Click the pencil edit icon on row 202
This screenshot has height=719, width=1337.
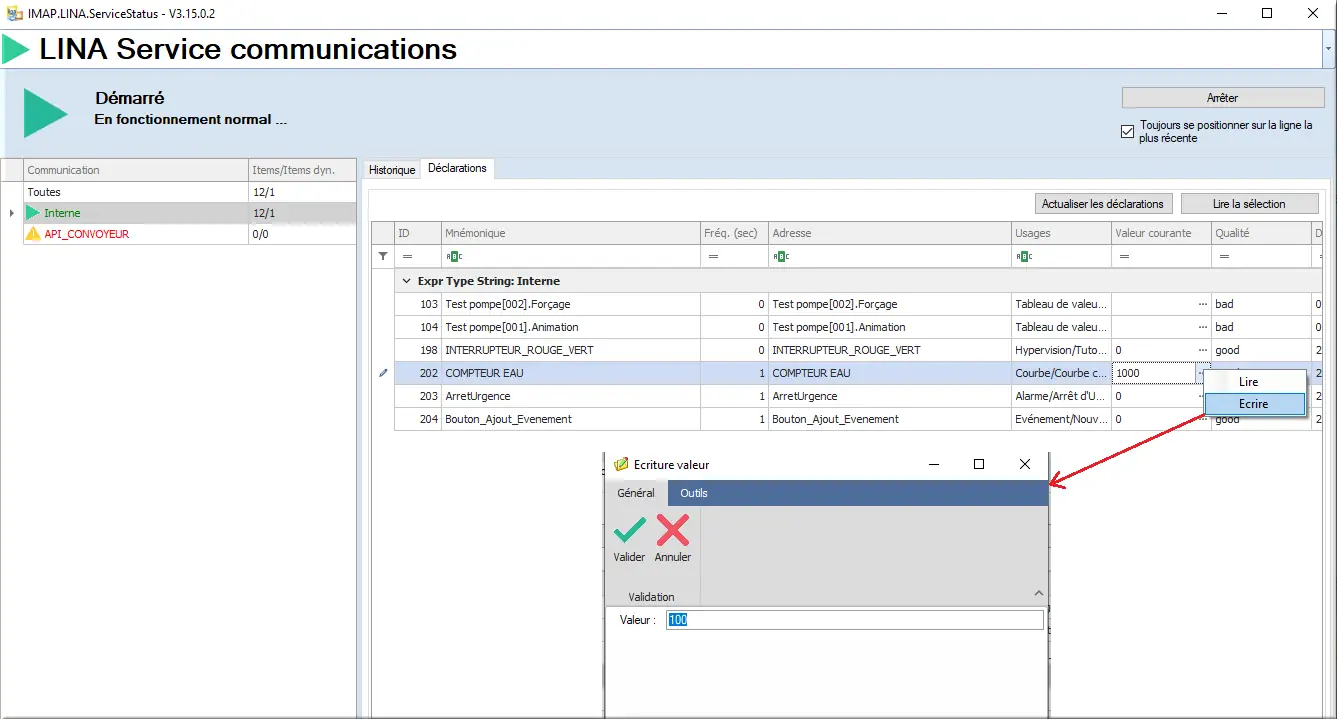tap(382, 373)
